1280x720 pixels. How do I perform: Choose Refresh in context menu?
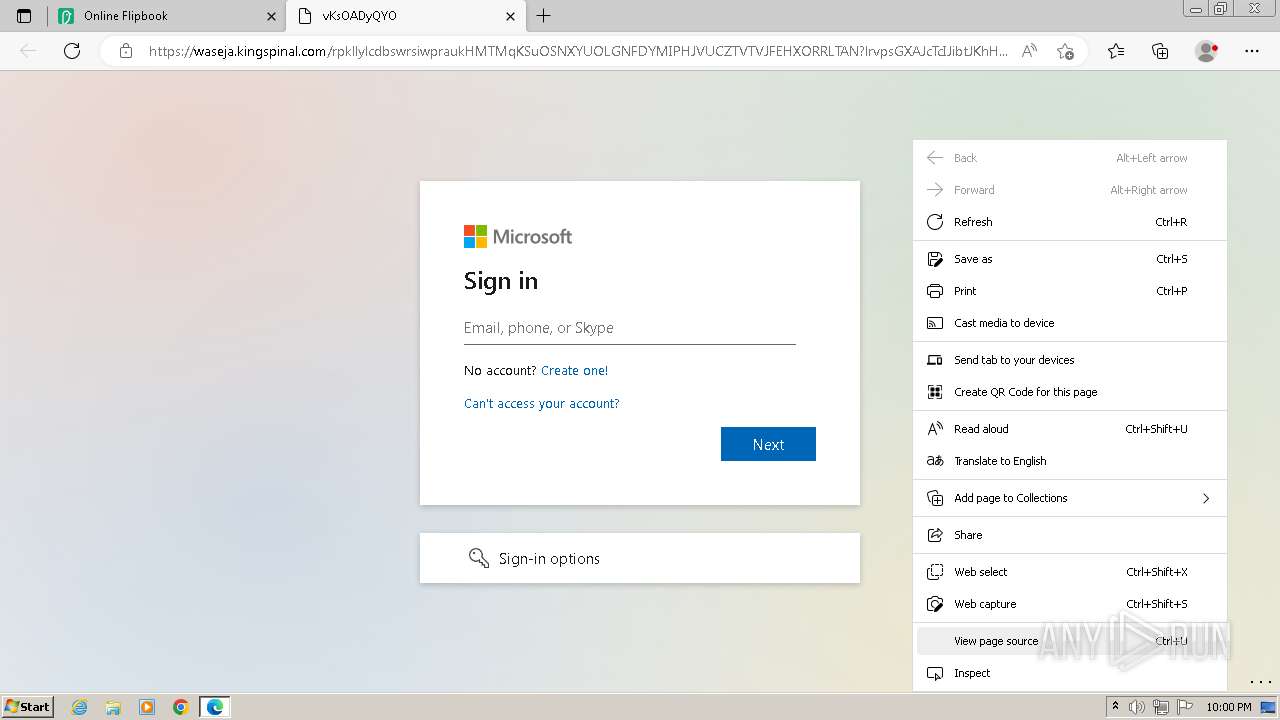point(1070,222)
